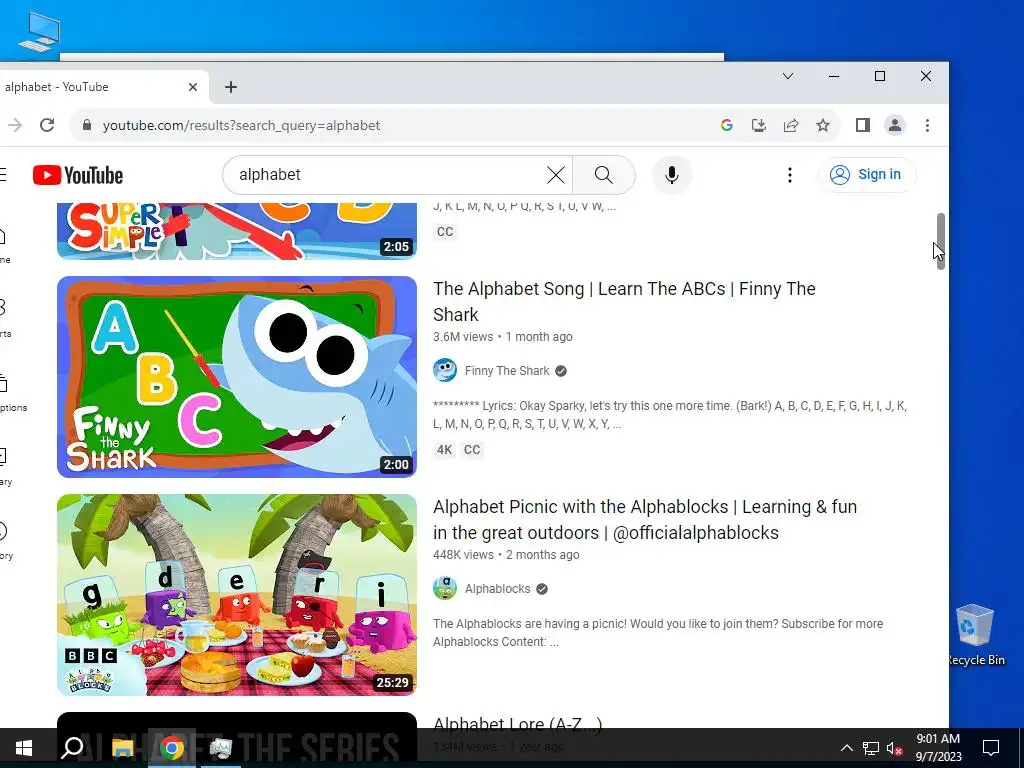Click 3.6M views text
1024x768 pixels.
[463, 337]
